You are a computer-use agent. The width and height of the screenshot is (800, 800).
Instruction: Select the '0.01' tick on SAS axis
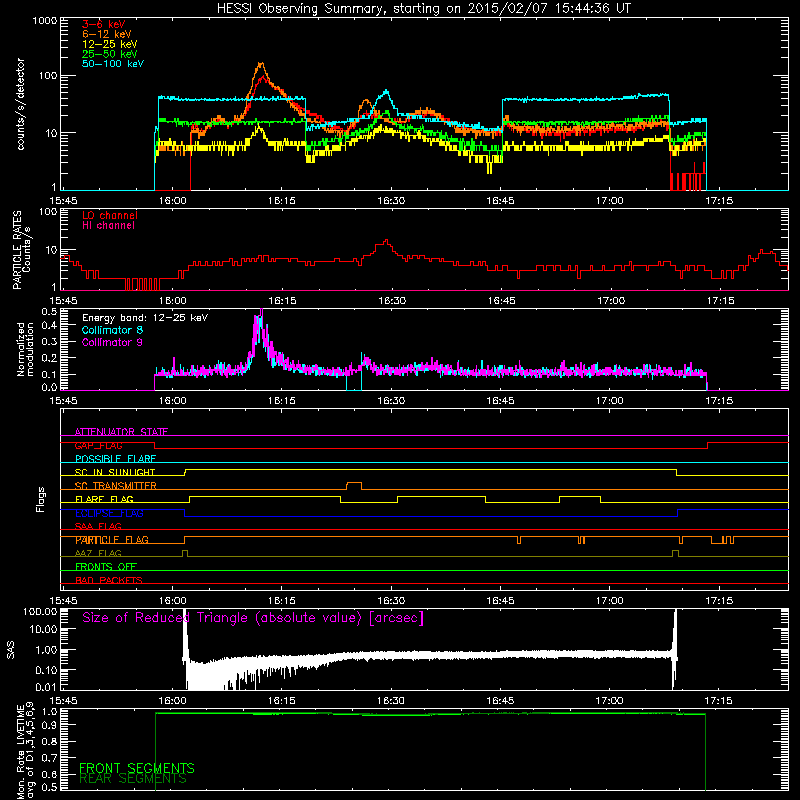(x=46, y=687)
